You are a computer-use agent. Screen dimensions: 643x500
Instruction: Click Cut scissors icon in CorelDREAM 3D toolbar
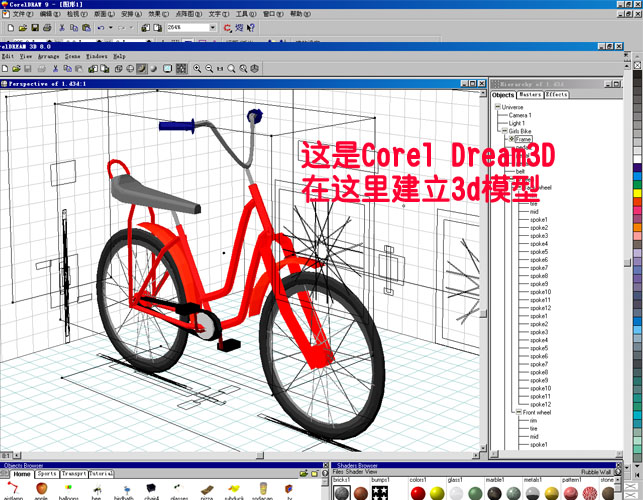(x=55, y=69)
